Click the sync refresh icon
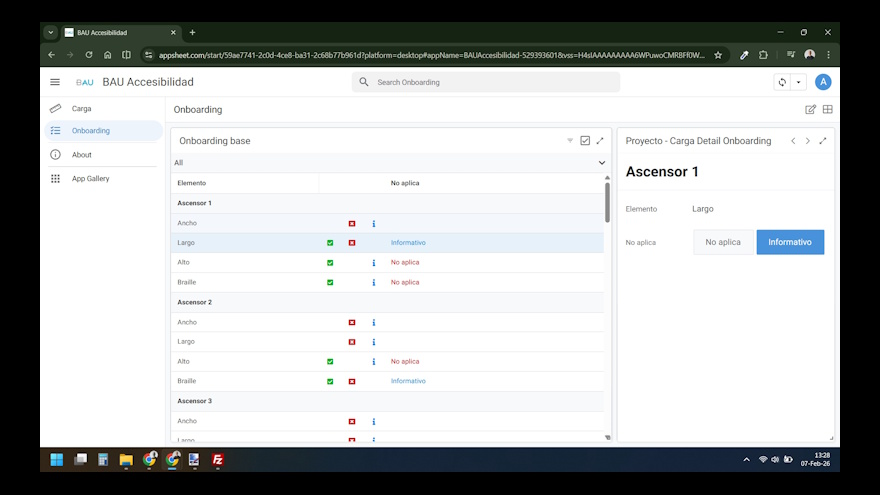The width and height of the screenshot is (880, 495). point(782,82)
